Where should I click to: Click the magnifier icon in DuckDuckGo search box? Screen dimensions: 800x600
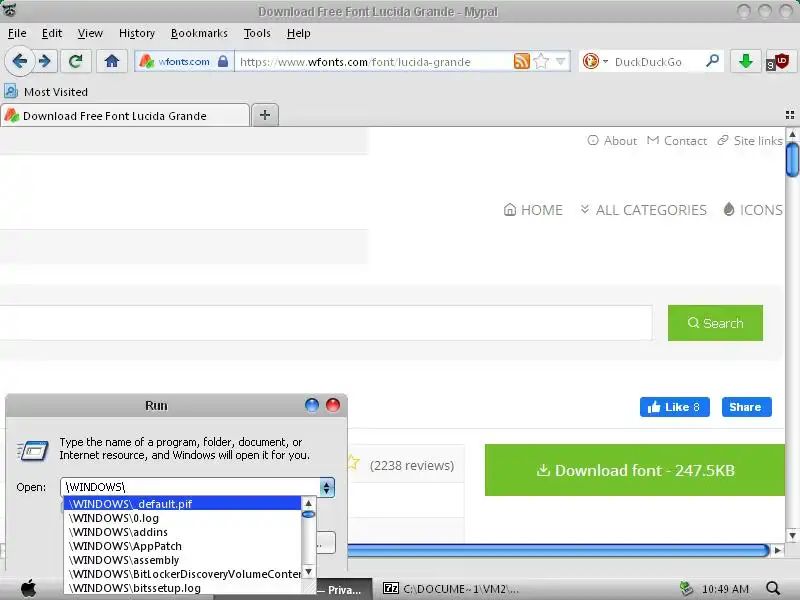pyautogui.click(x=712, y=61)
